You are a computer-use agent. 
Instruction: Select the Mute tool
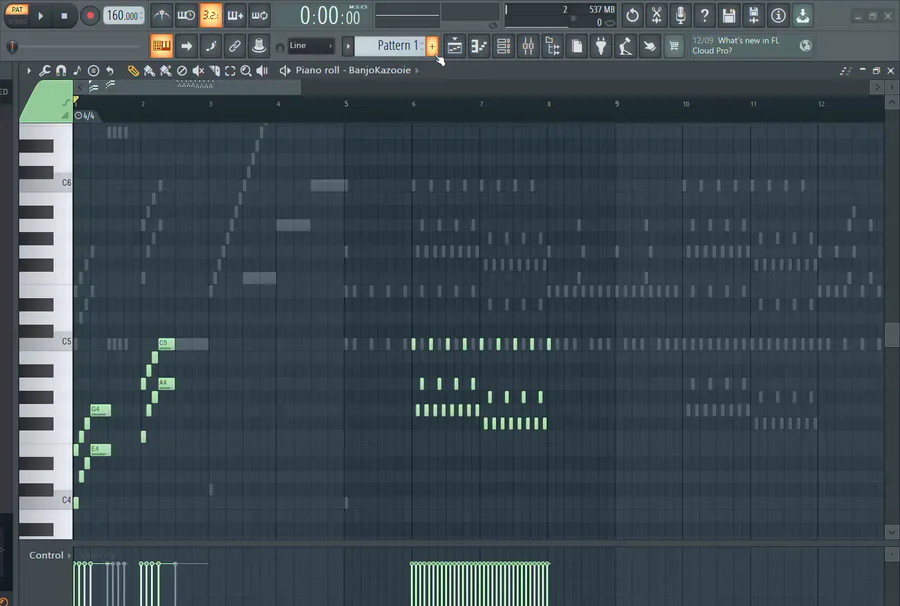[x=198, y=71]
